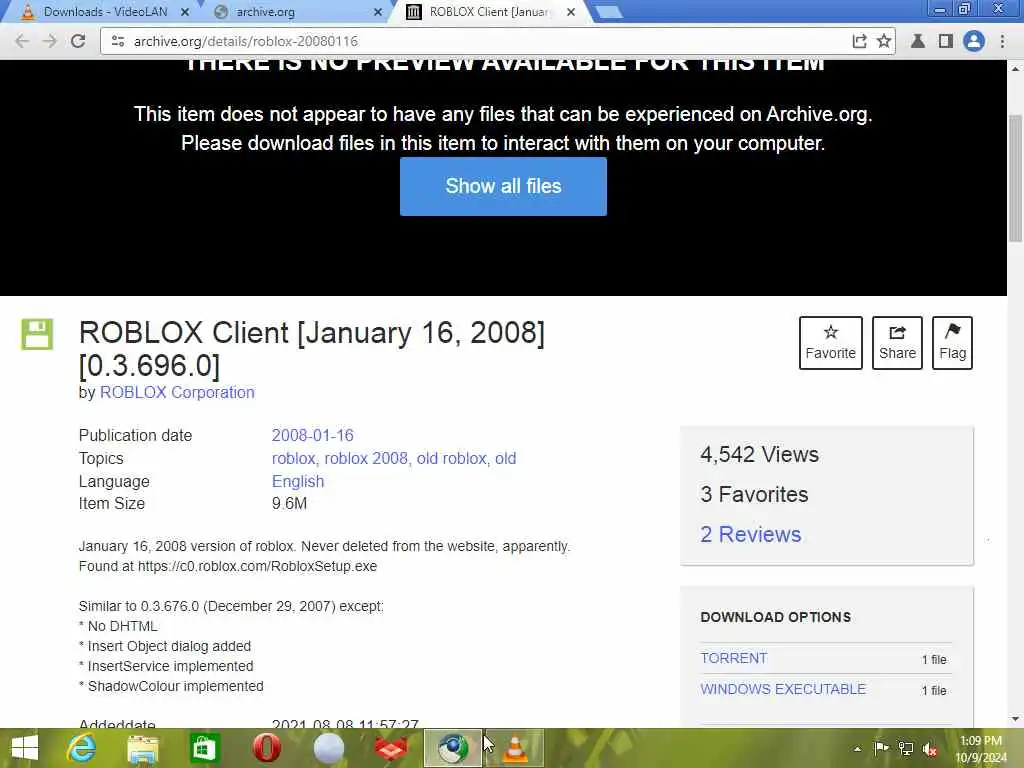Open Windows Start button
1024x768 pixels.
25,748
